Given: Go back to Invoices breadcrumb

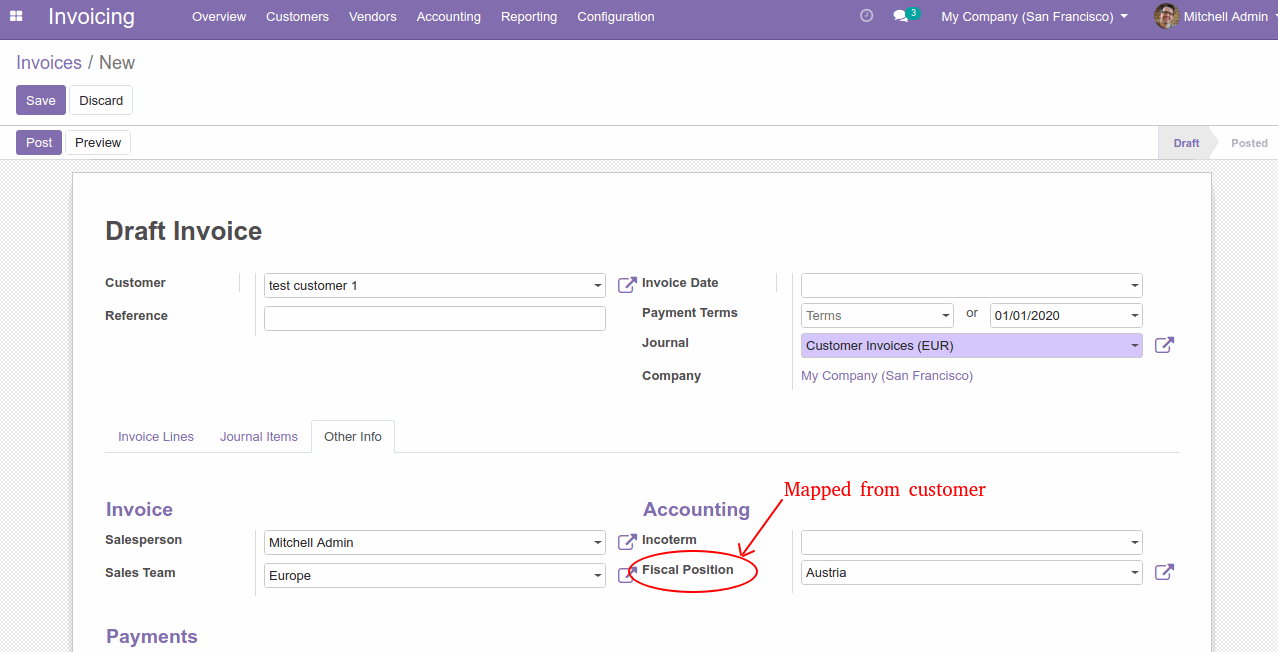Looking at the screenshot, I should point(49,63).
